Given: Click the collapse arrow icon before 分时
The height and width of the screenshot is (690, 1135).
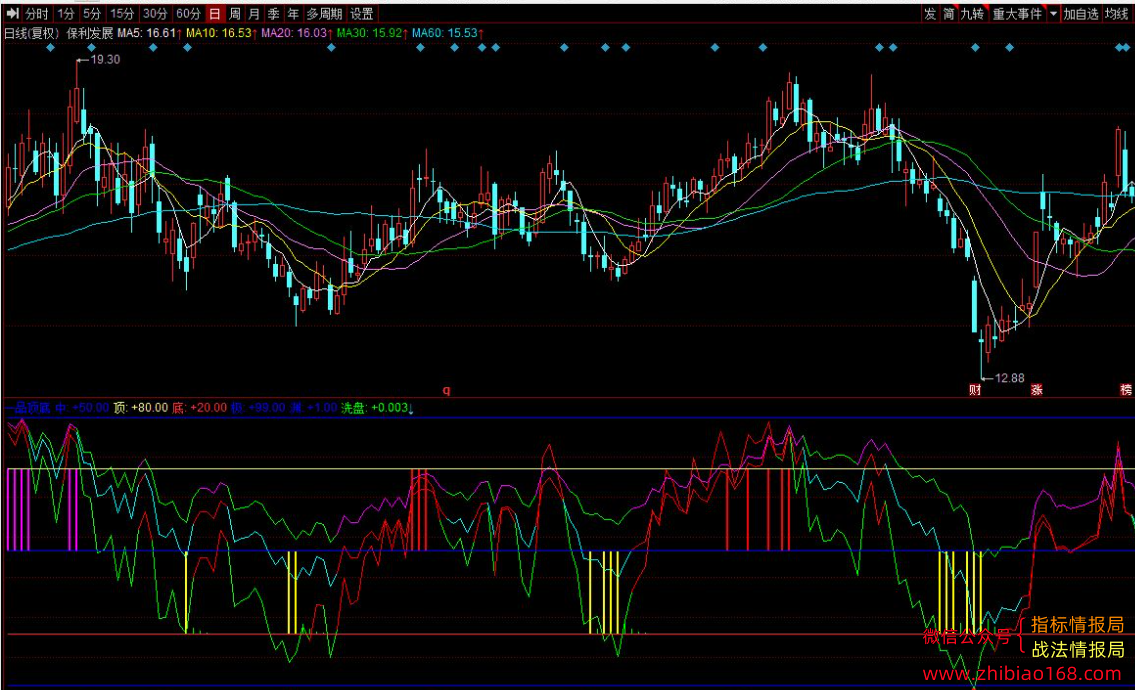Looking at the screenshot, I should click(x=12, y=14).
